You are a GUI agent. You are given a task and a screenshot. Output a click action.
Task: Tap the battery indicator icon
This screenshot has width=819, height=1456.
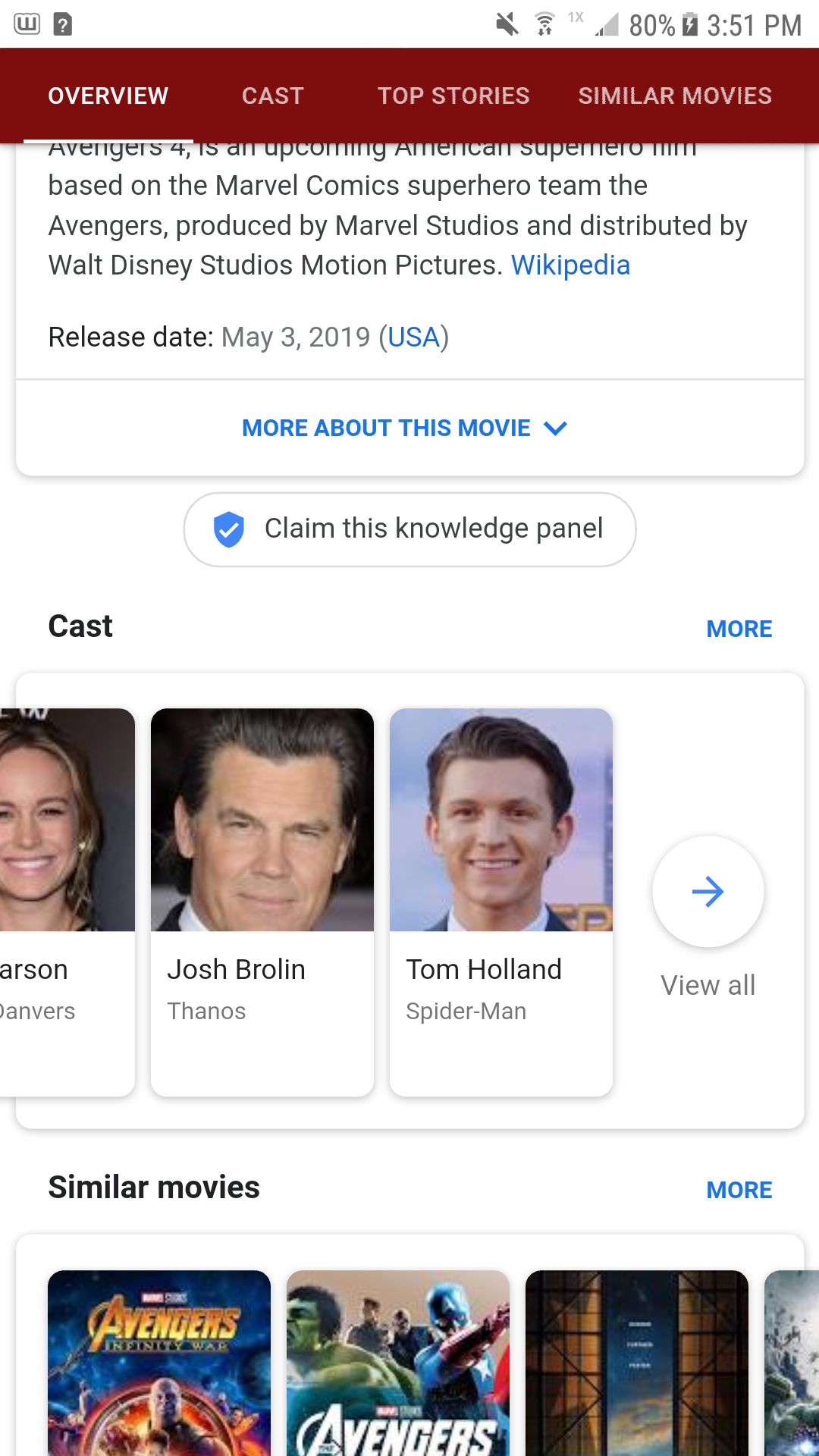(689, 25)
